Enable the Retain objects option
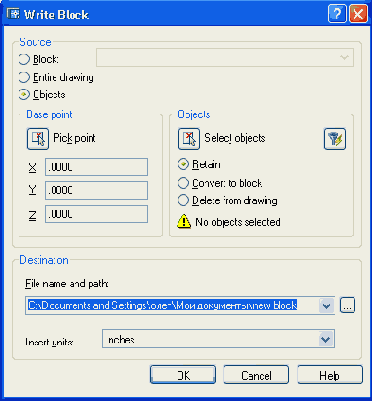The width and height of the screenshot is (372, 401). [x=183, y=165]
